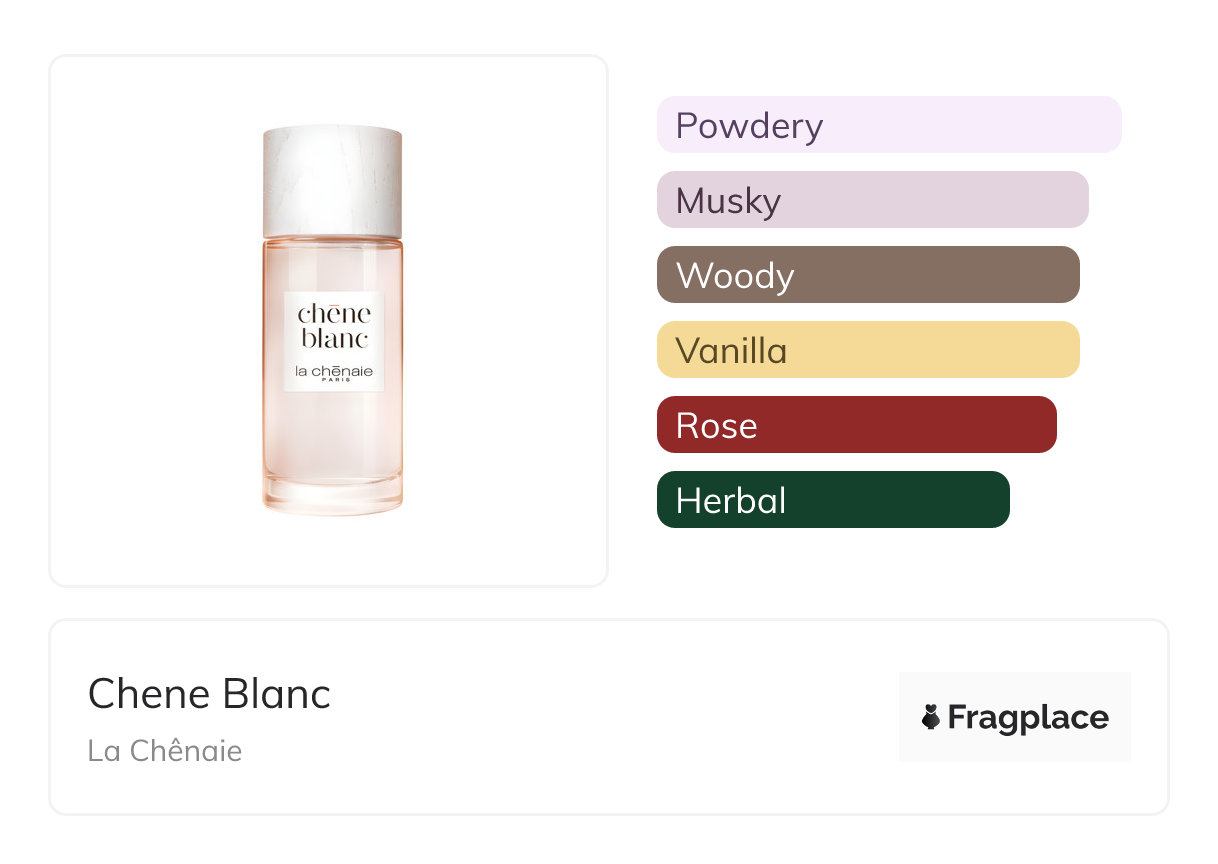This screenshot has height=864, width=1218.
Task: Select the Musky accord bar
Action: (x=872, y=200)
